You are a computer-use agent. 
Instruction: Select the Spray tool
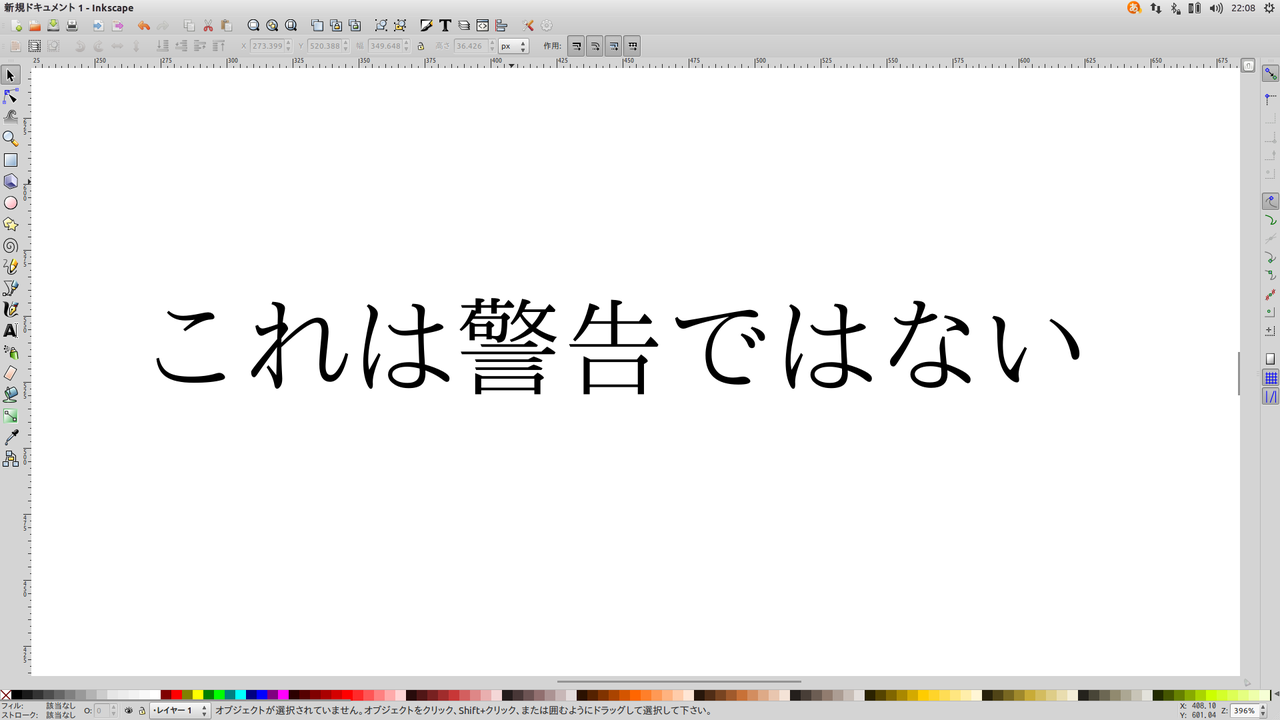[x=10, y=352]
